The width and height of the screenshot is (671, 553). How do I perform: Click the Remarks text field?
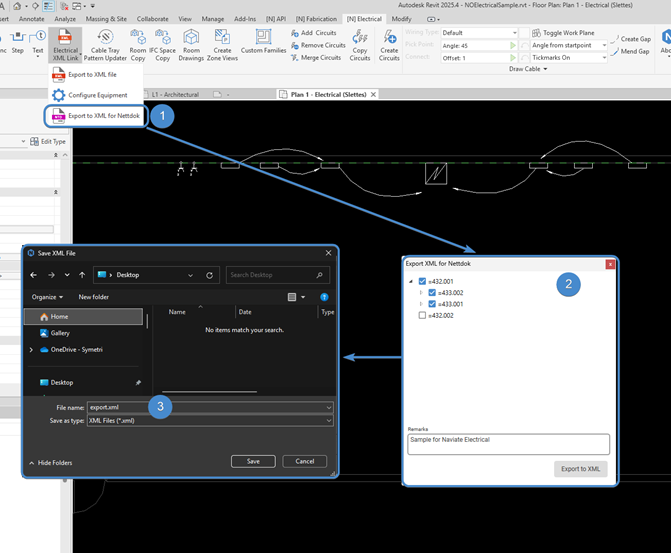pyautogui.click(x=508, y=444)
